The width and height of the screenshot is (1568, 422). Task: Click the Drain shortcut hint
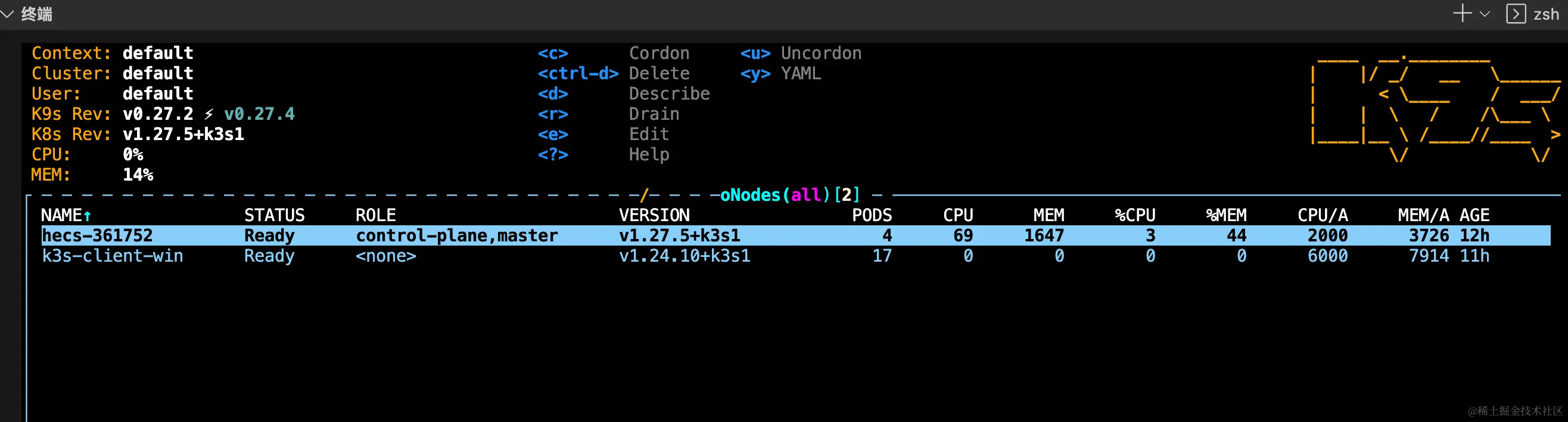[654, 114]
